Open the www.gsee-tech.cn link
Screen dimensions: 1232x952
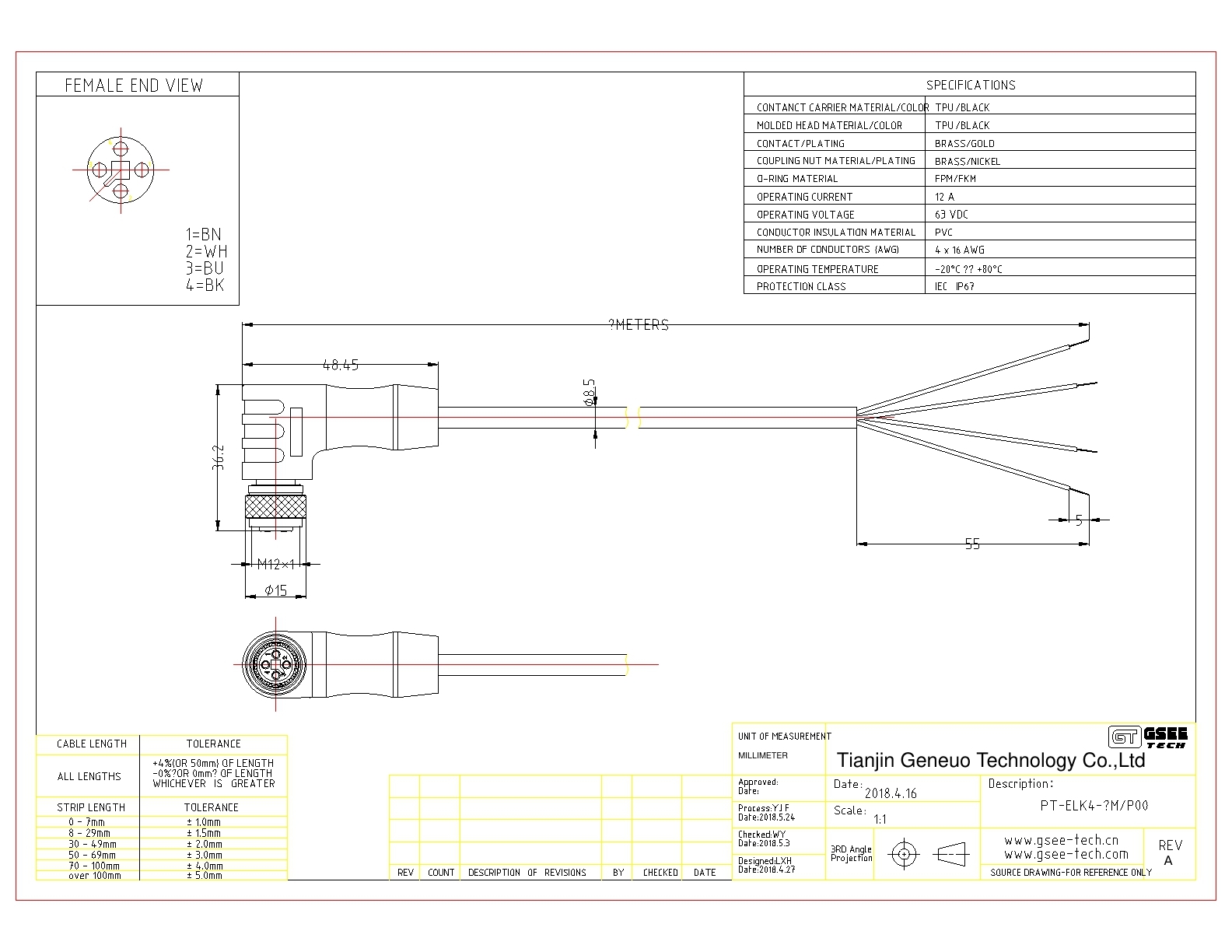click(x=1061, y=840)
